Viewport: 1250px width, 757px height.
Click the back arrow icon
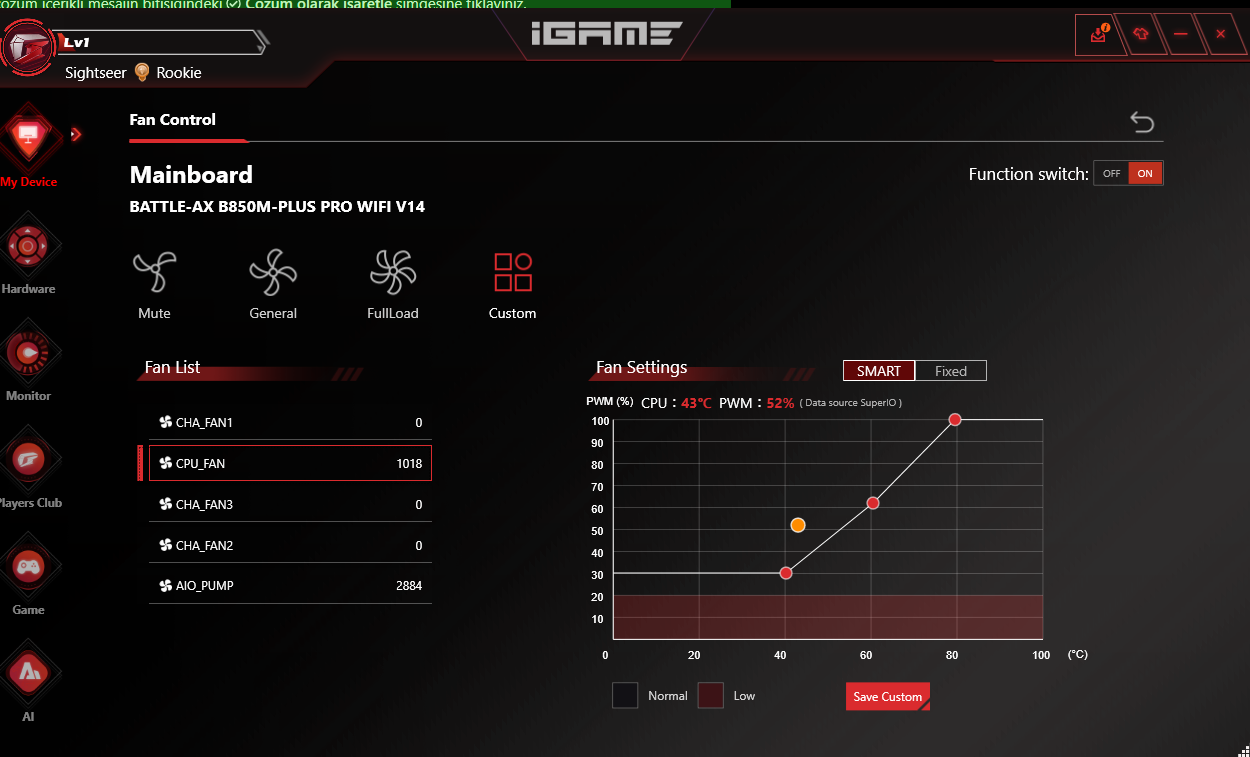(1142, 122)
